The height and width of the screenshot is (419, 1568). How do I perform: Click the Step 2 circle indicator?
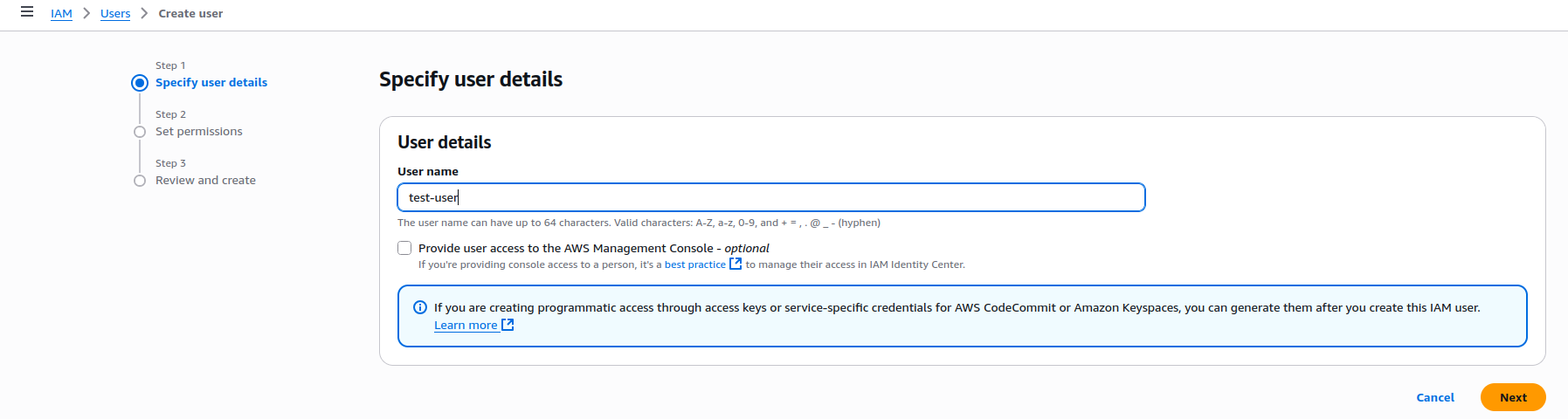click(x=140, y=132)
